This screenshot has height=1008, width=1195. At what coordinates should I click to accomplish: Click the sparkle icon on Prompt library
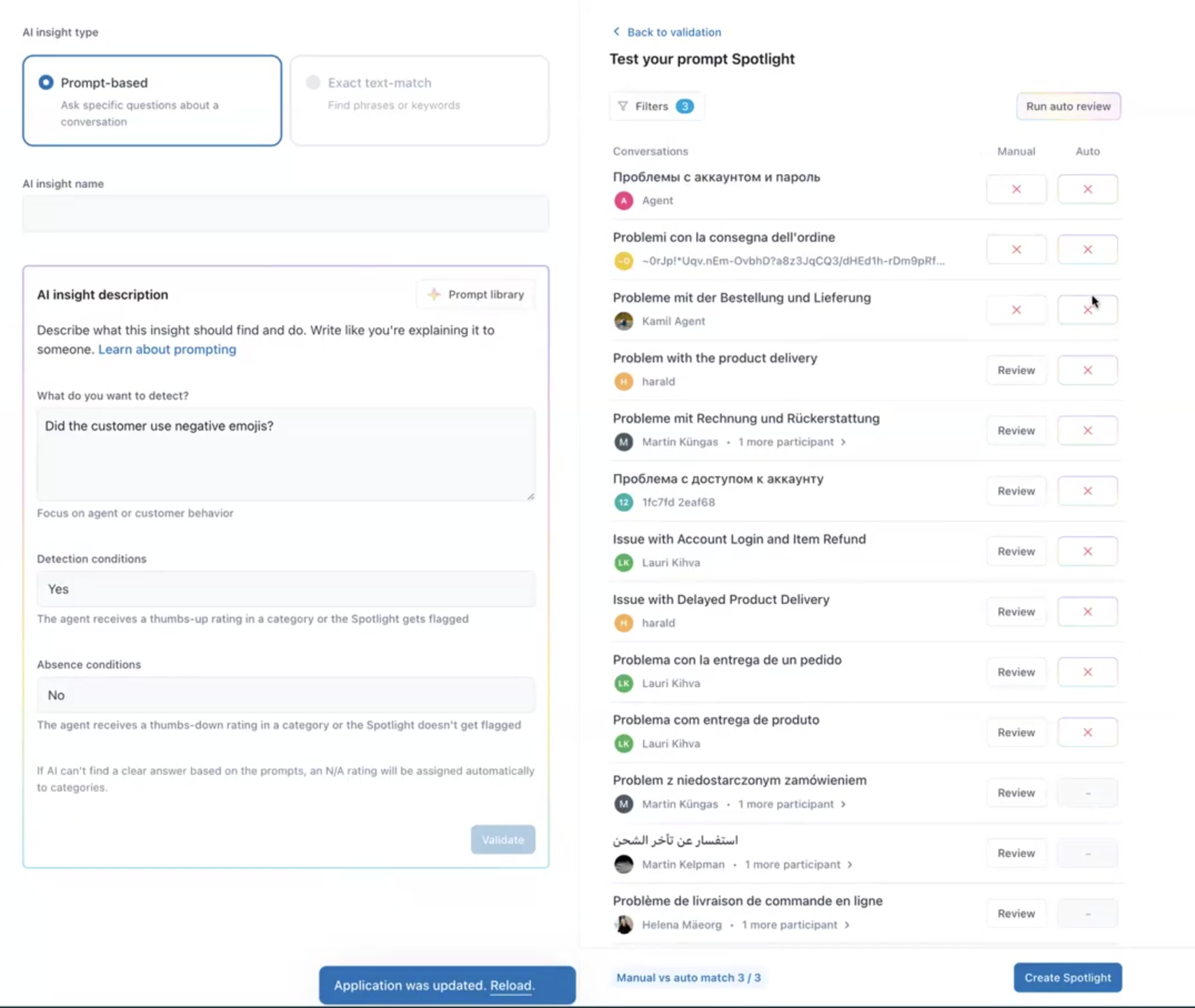coord(434,294)
